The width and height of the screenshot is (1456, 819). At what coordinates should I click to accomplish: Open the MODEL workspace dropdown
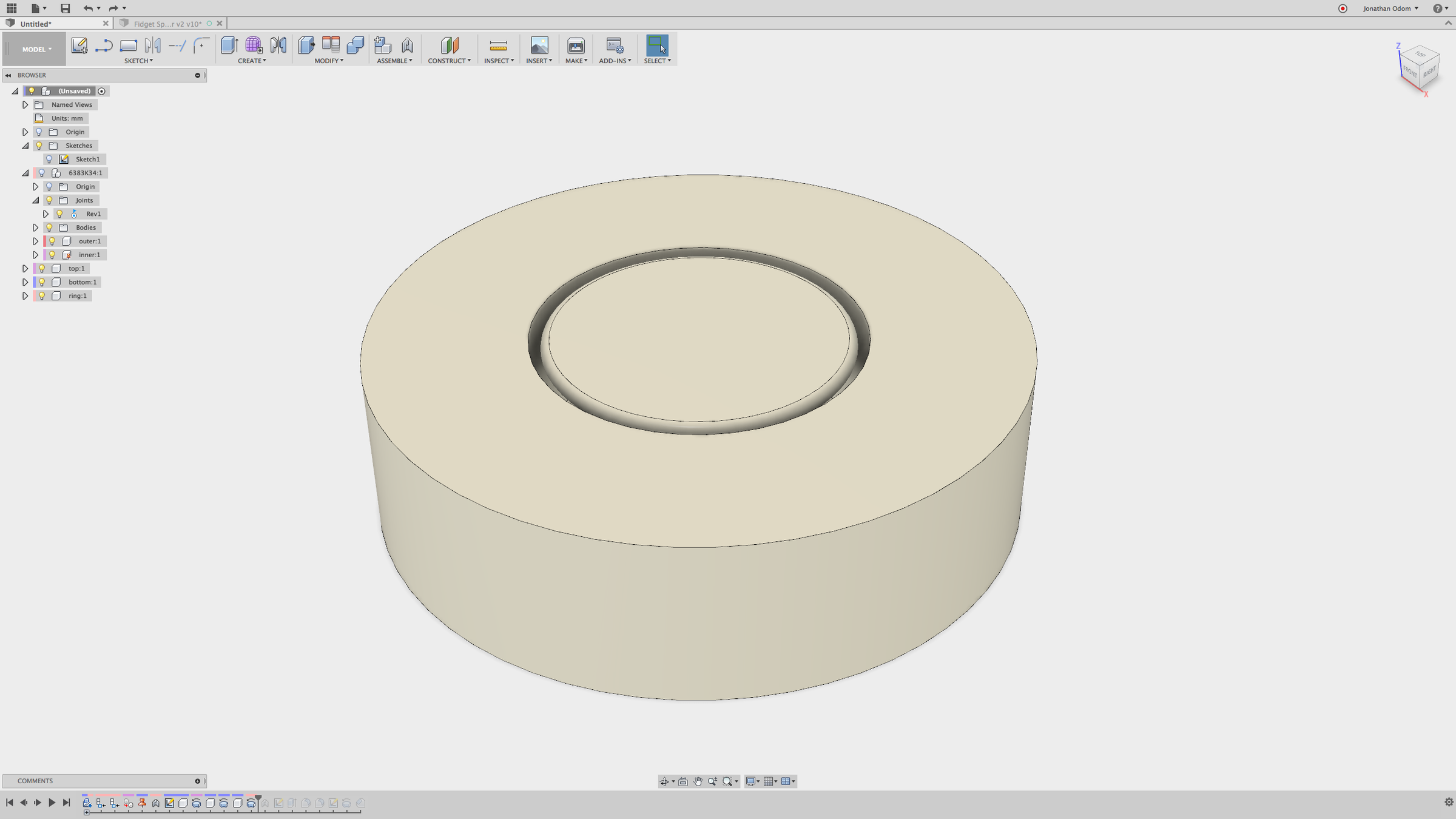point(36,49)
